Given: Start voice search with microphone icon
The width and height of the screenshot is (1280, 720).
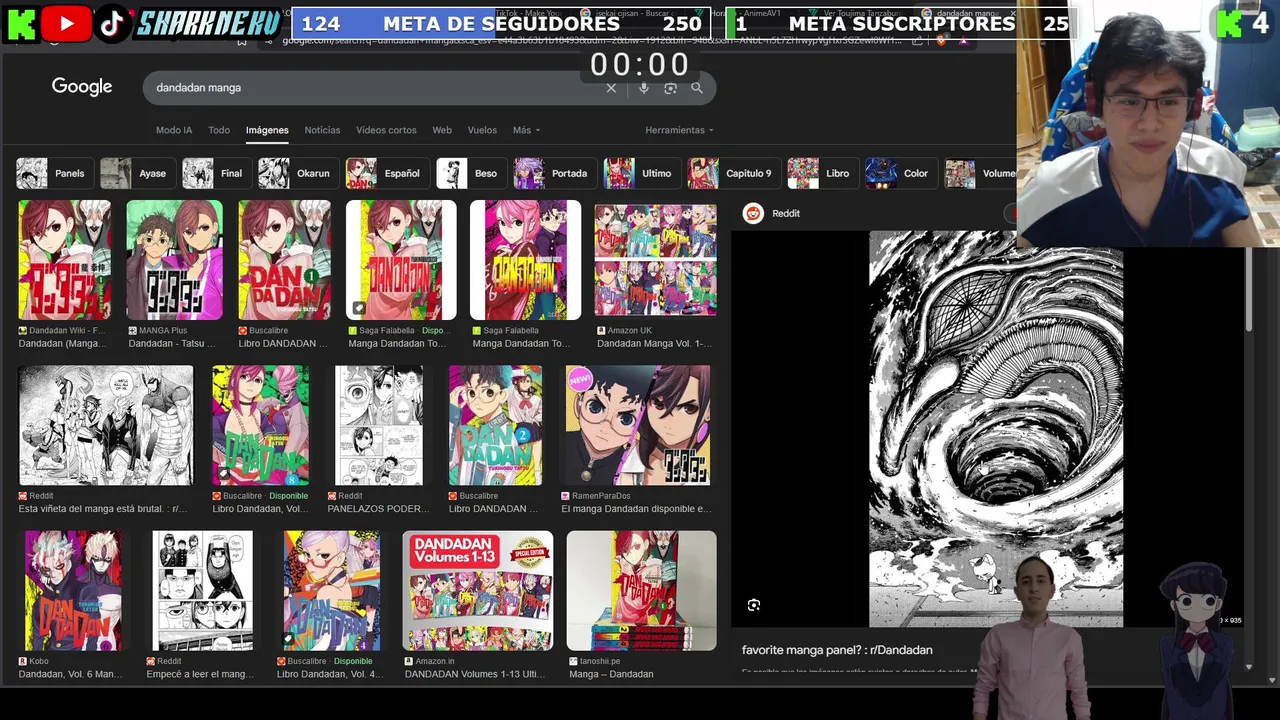Looking at the screenshot, I should [x=643, y=88].
